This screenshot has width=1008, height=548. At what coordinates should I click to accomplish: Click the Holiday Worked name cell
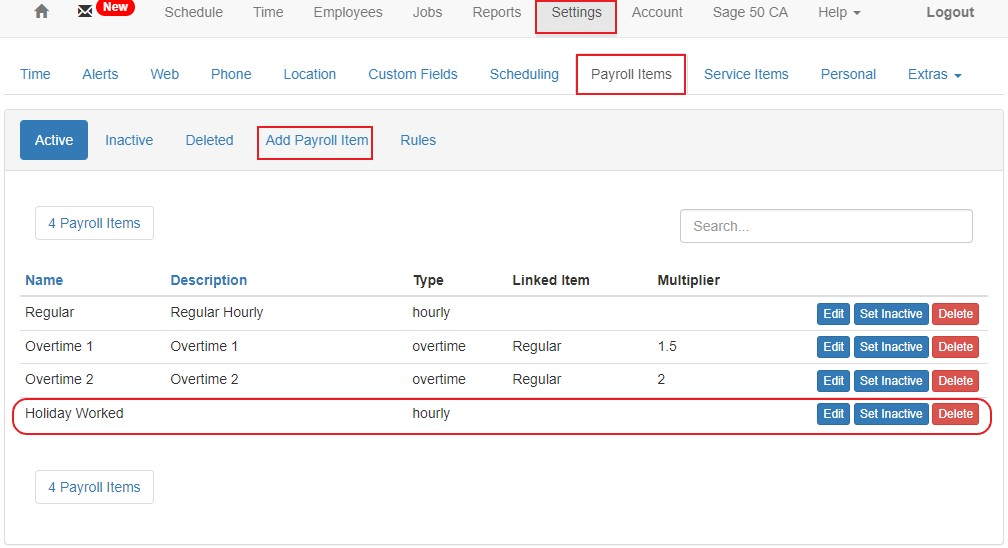coord(74,413)
